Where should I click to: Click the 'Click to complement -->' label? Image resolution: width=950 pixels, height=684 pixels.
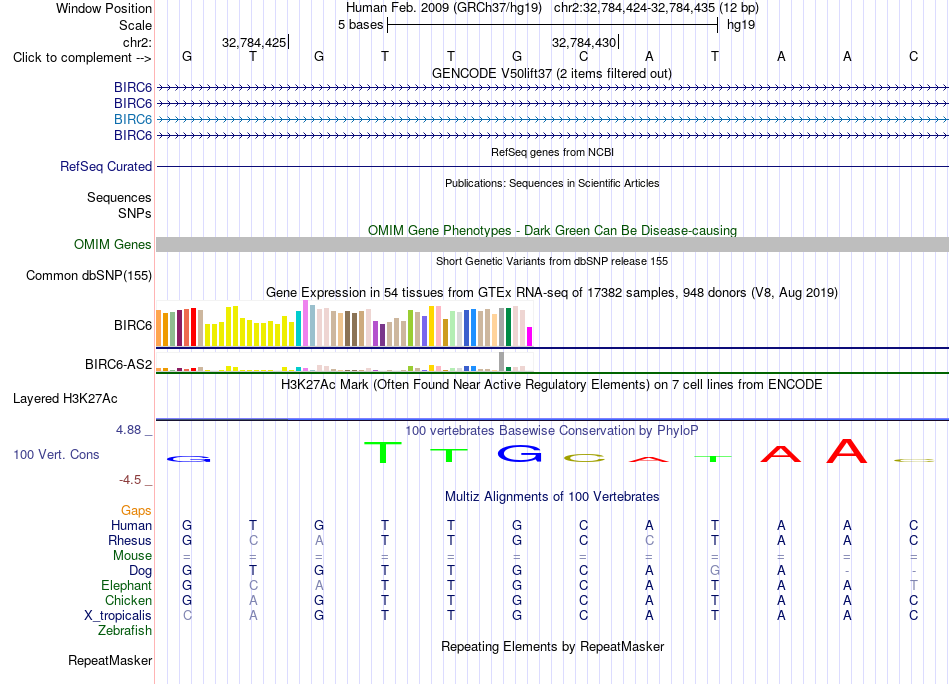pos(82,58)
